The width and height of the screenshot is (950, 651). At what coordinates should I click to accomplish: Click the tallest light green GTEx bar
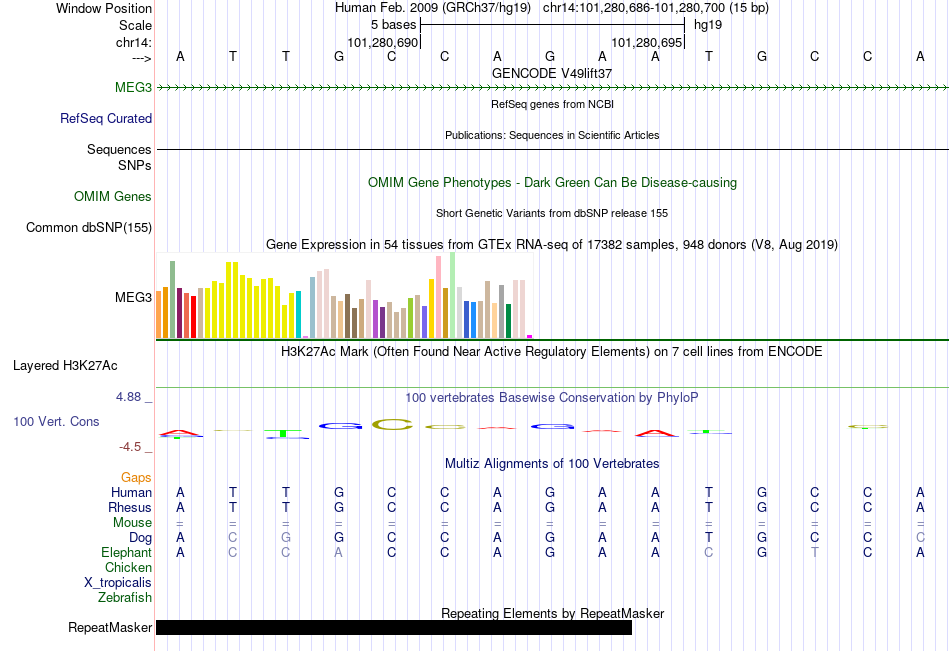[x=453, y=295]
